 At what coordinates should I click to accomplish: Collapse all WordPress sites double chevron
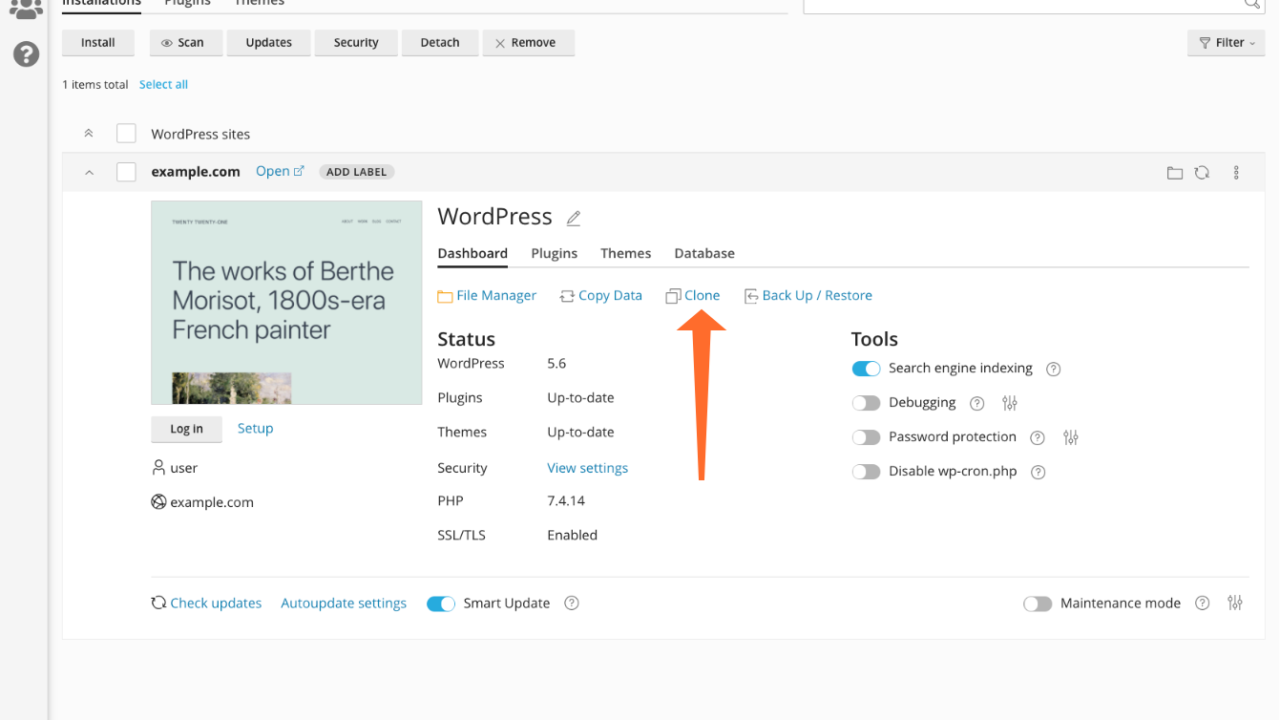click(x=88, y=133)
